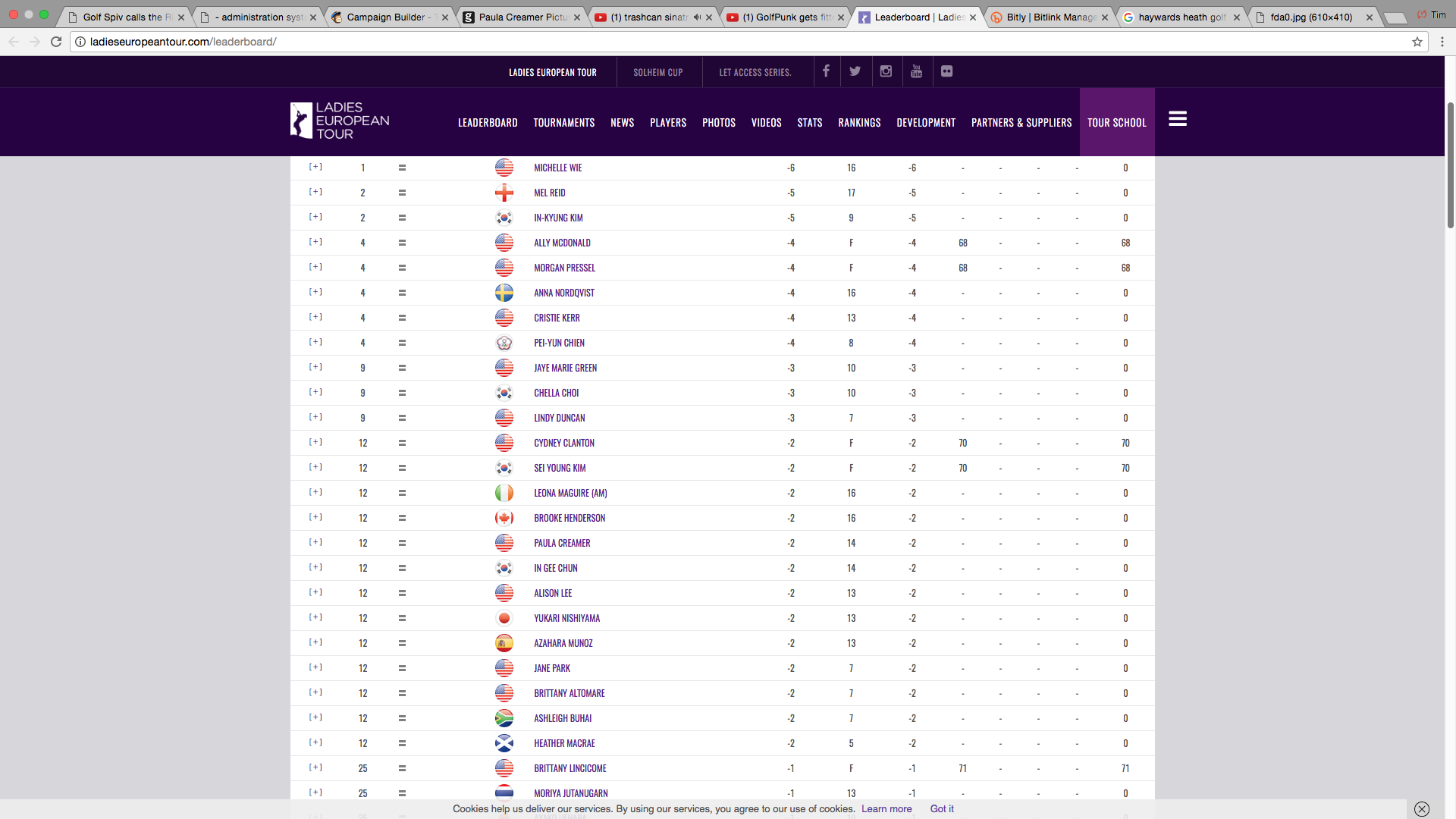Viewport: 1456px width, 819px height.
Task: Click the Ladies European Tour logo
Action: [x=340, y=121]
